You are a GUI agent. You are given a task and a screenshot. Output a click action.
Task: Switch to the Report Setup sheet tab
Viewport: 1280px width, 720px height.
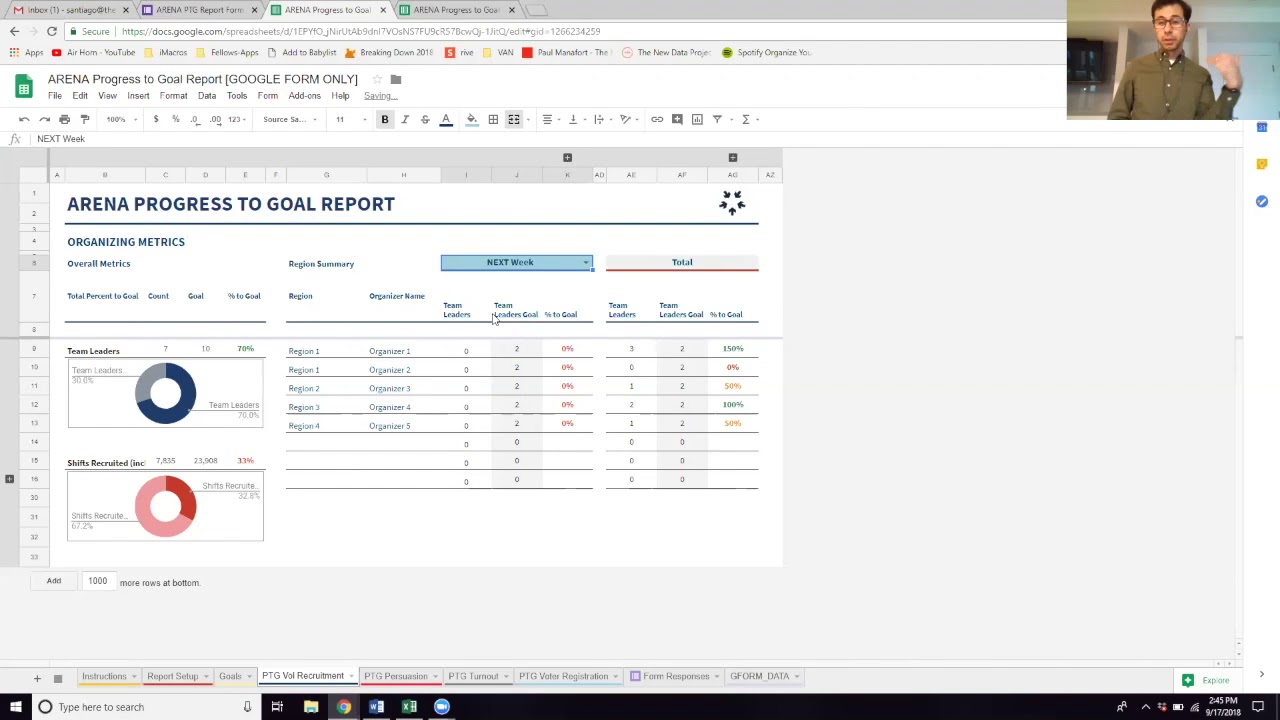173,676
